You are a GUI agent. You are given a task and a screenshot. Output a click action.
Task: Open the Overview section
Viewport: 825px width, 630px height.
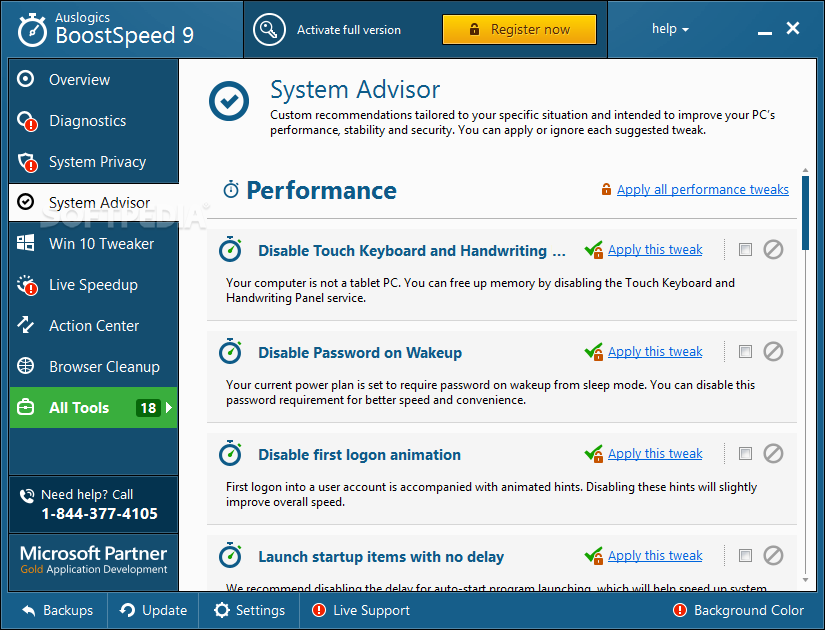click(94, 79)
